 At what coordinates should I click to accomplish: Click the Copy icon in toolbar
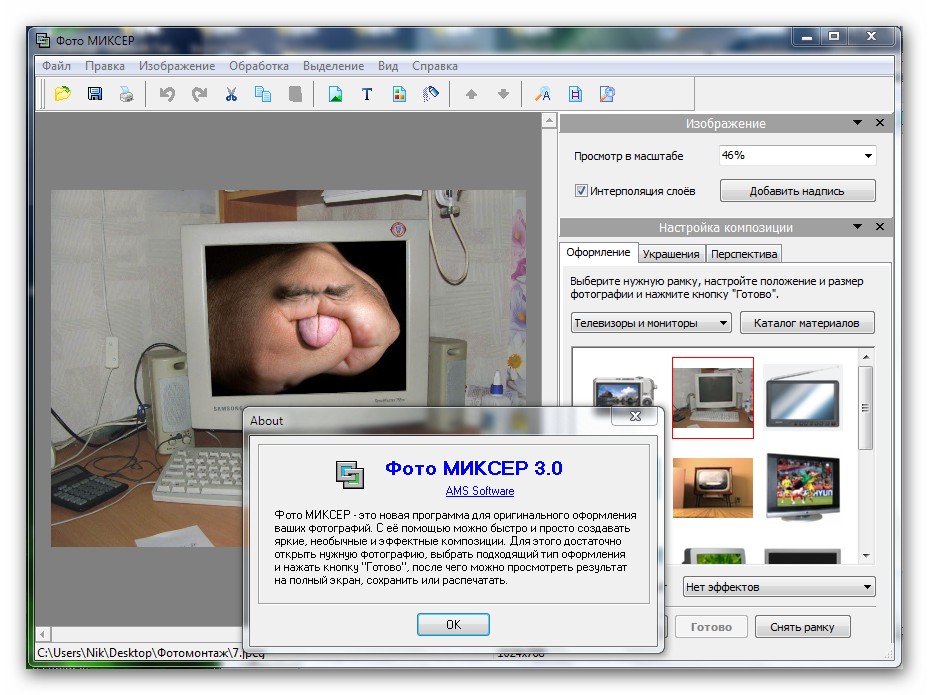(263, 94)
